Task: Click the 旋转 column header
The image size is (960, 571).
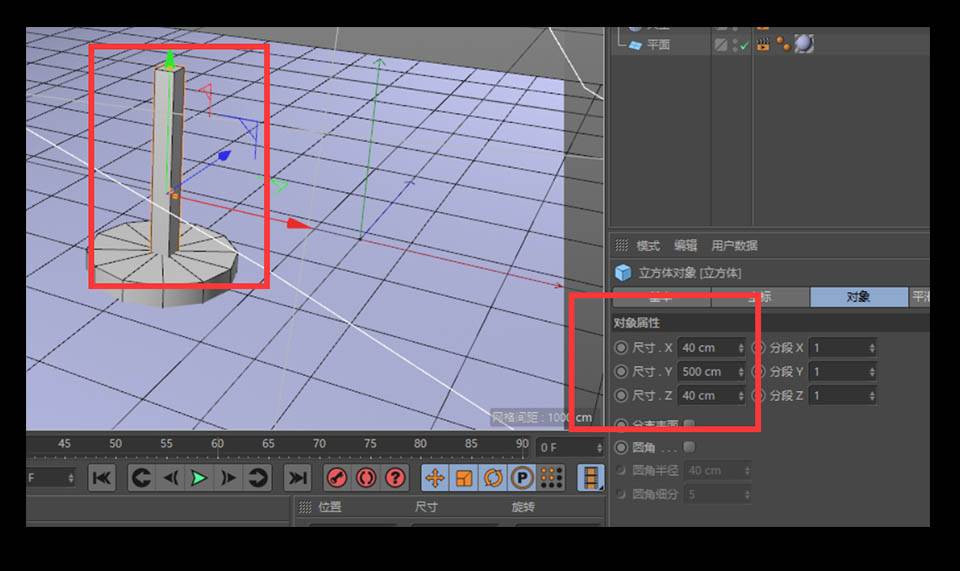Action: tap(523, 507)
